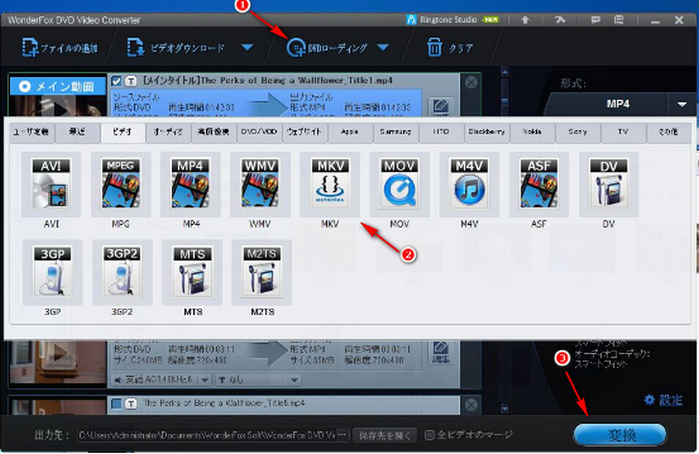Open the feedback chat icon in title bar

coord(595,20)
